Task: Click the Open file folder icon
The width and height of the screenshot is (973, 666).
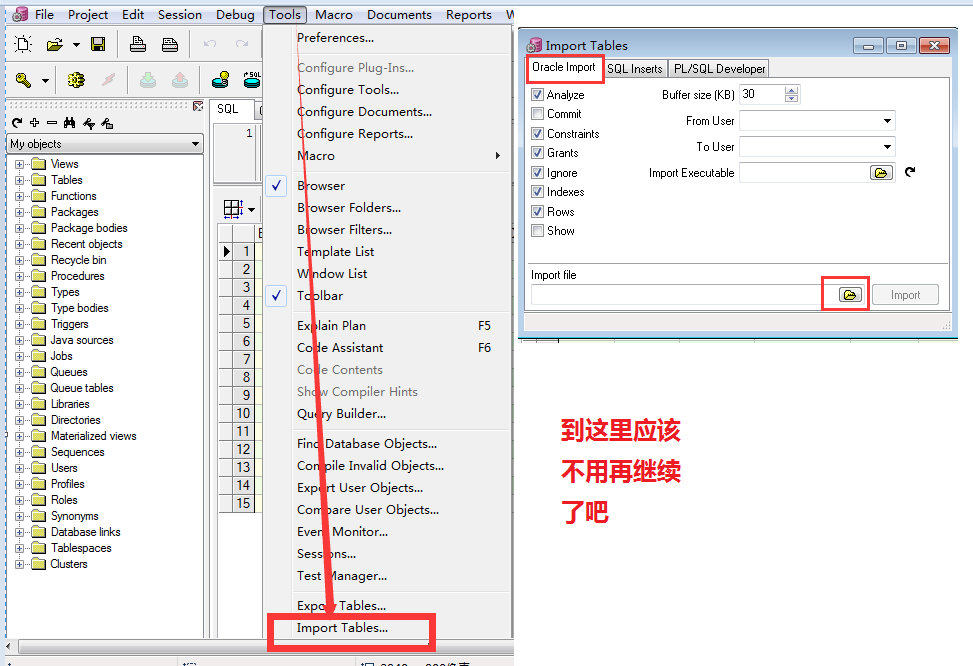Action: coord(55,44)
